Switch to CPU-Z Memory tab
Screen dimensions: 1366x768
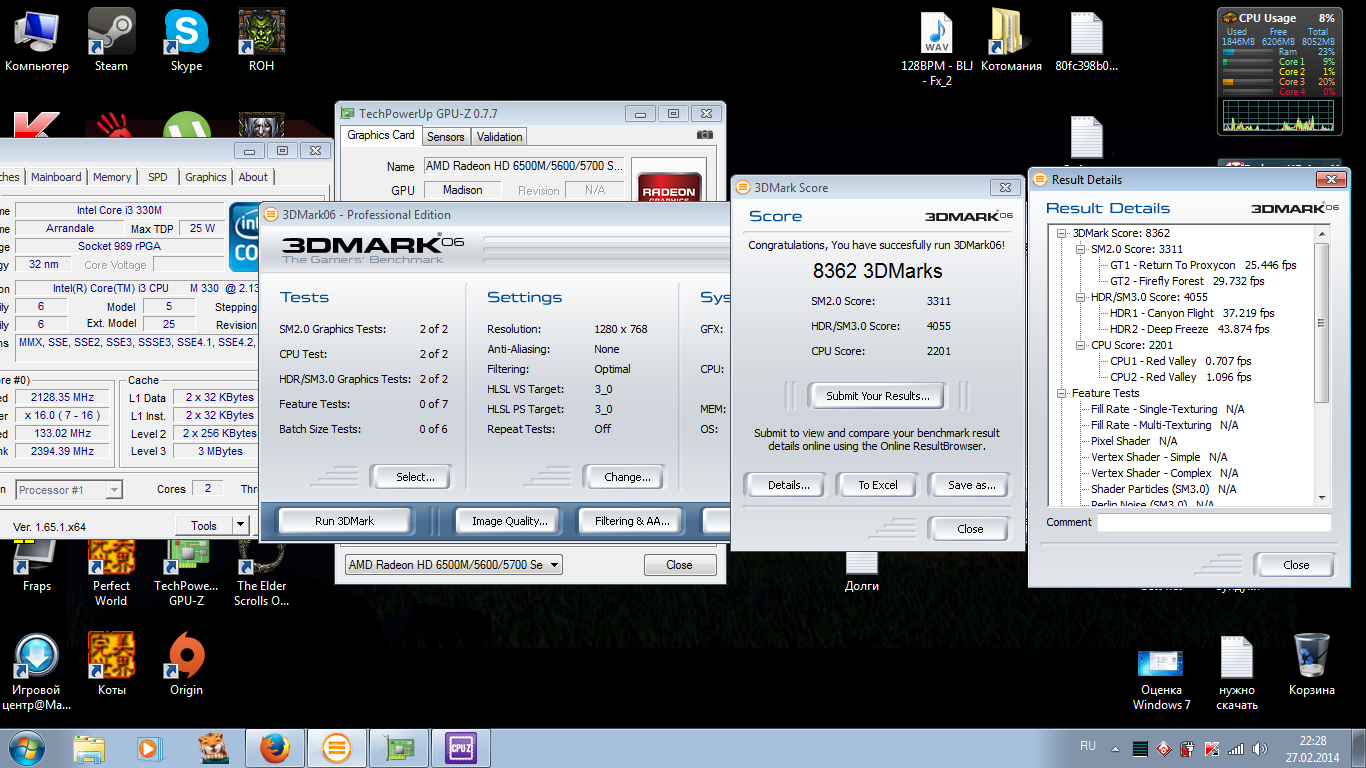[112, 177]
